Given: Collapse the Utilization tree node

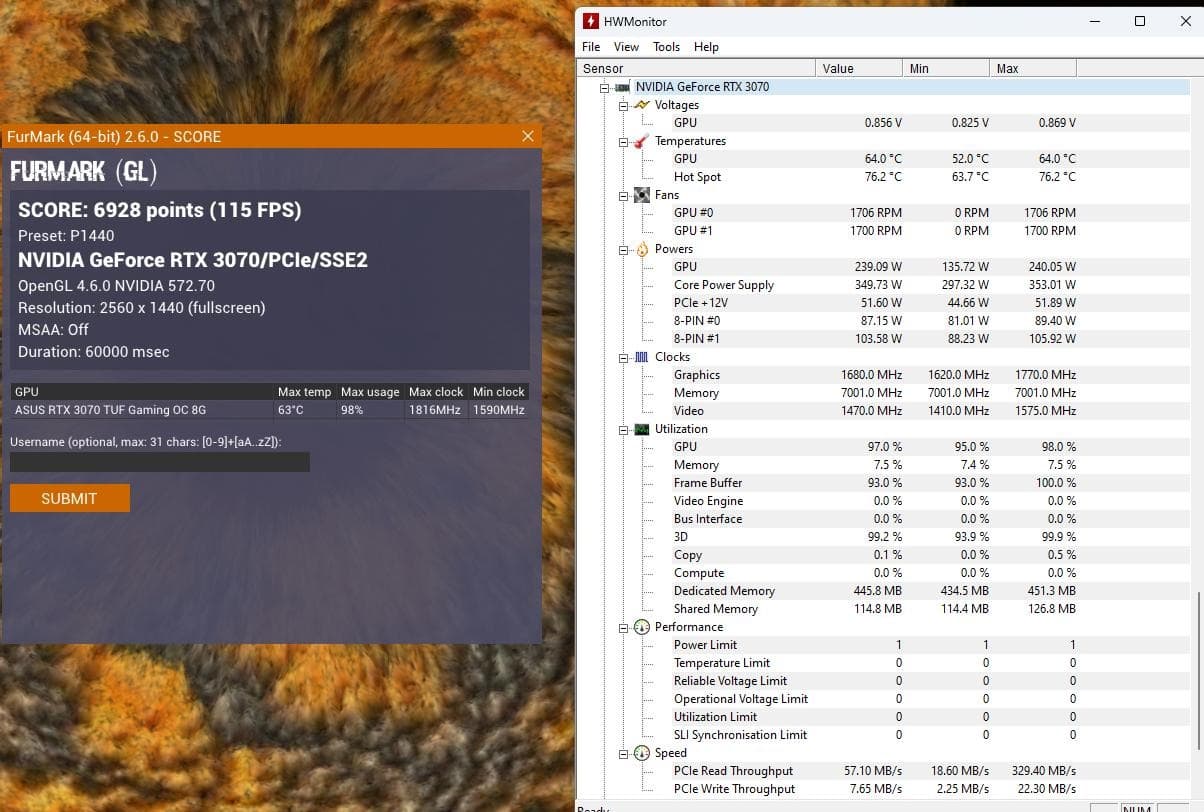Looking at the screenshot, I should point(624,429).
